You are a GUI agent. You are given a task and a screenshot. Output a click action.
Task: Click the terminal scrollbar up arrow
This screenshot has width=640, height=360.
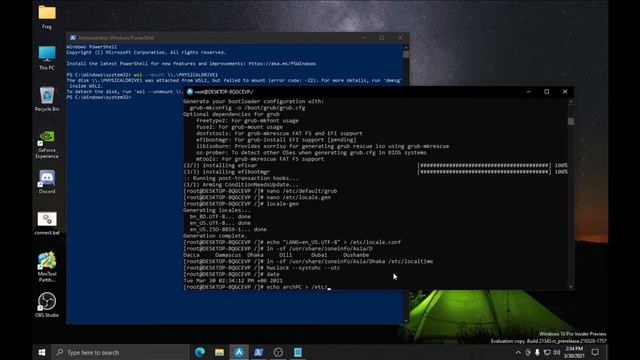(x=571, y=101)
